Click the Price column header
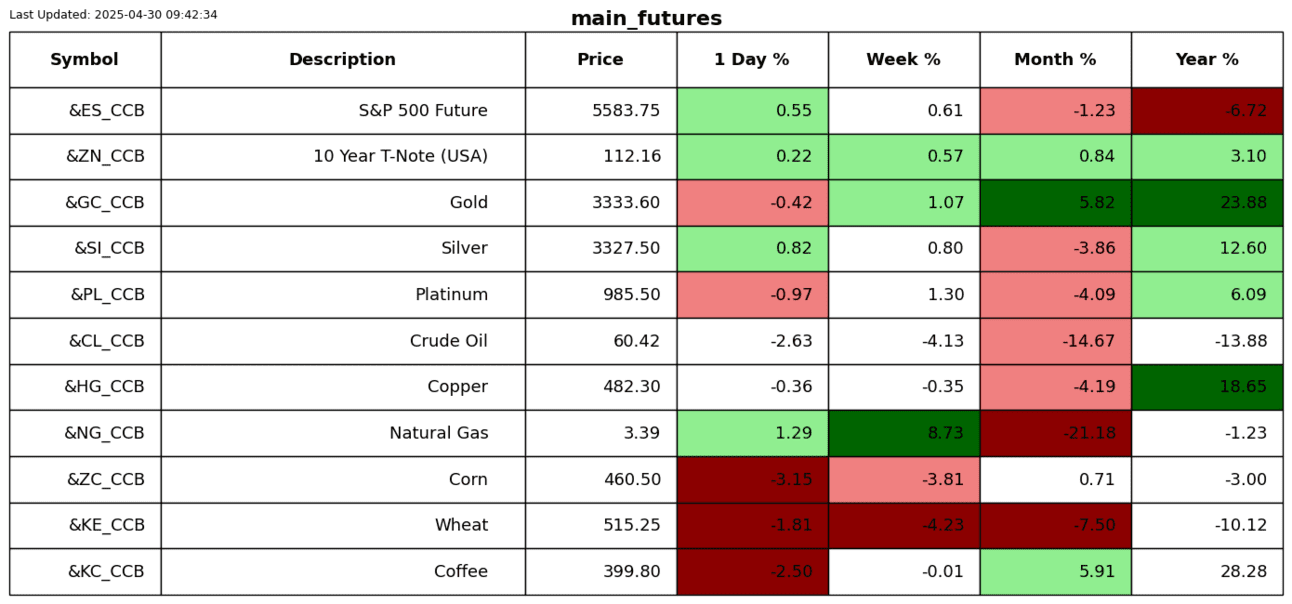Image resolution: width=1292 pixels, height=604 pixels. [600, 60]
